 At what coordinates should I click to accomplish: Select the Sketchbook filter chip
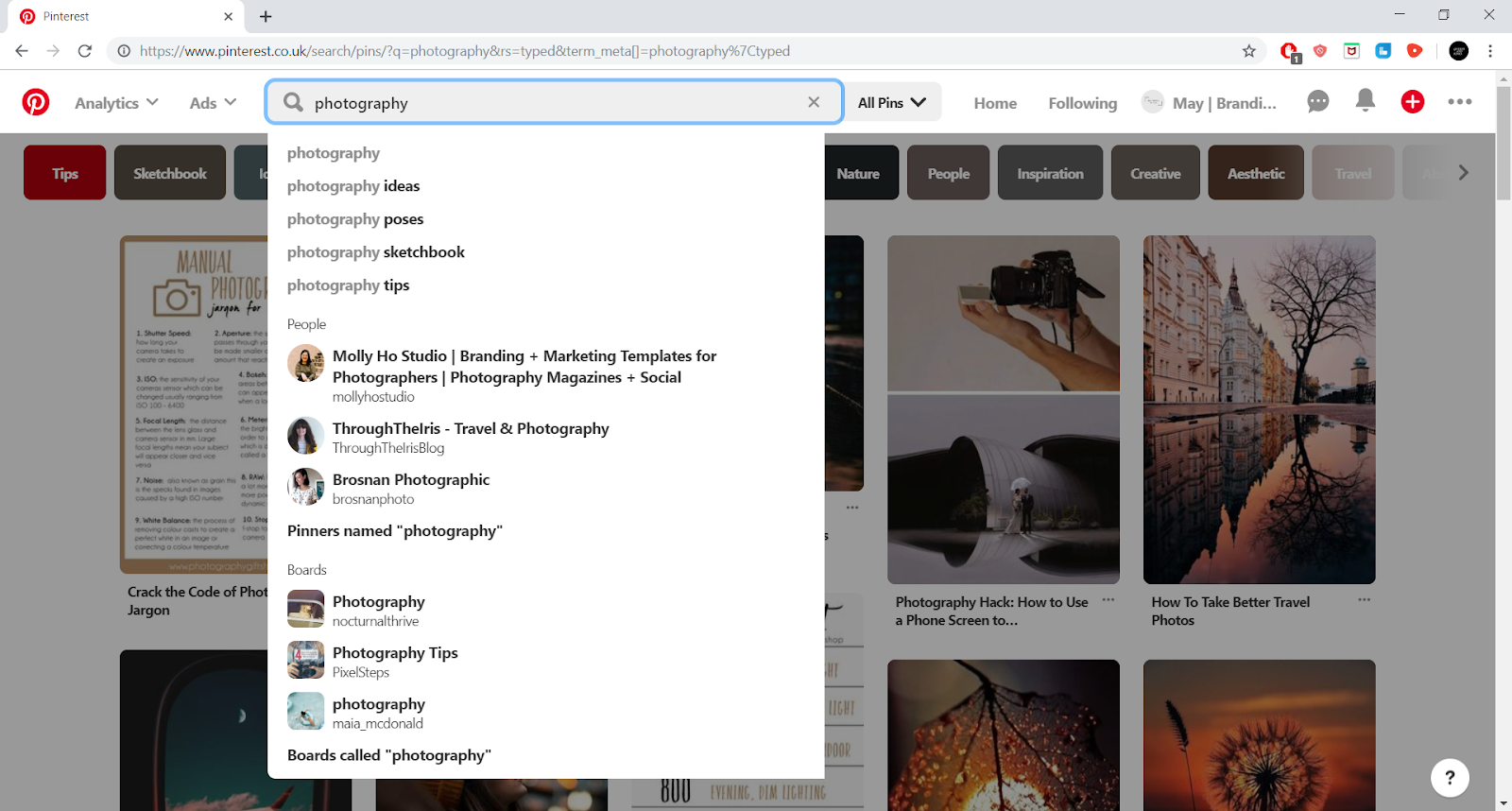[170, 172]
